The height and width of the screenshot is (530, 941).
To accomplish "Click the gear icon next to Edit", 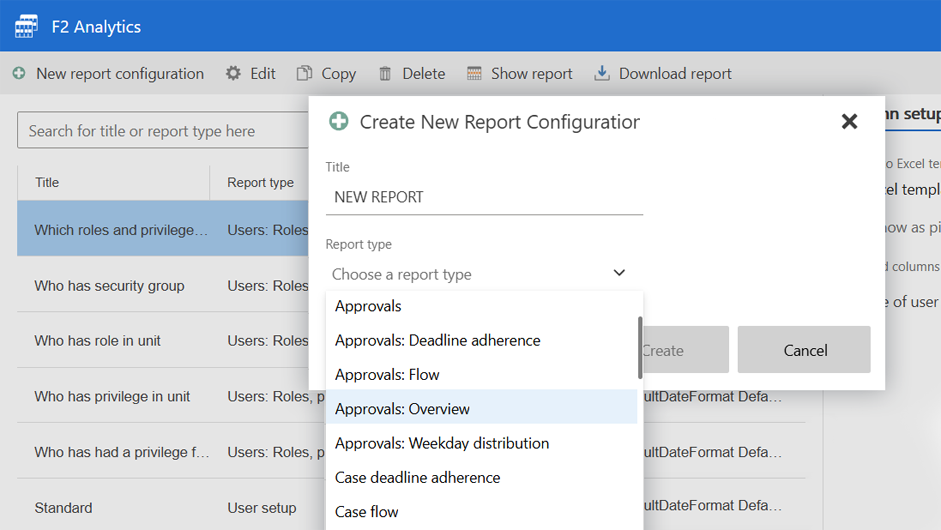I will 233,73.
